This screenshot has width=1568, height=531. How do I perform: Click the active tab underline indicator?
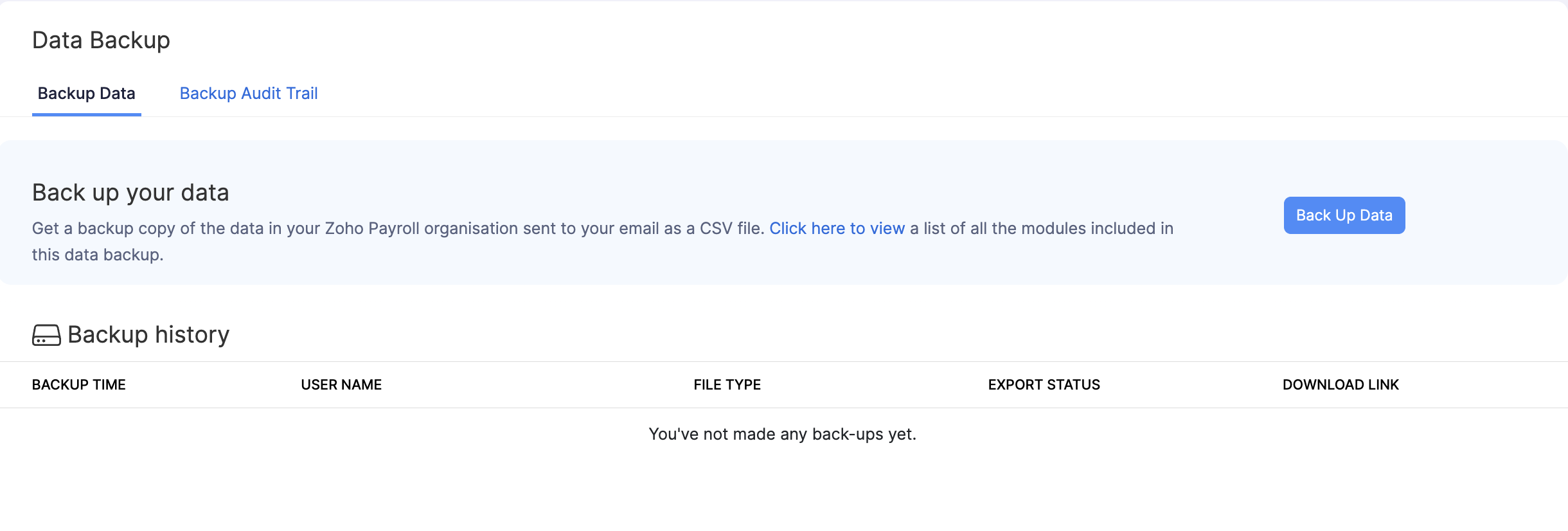86,116
